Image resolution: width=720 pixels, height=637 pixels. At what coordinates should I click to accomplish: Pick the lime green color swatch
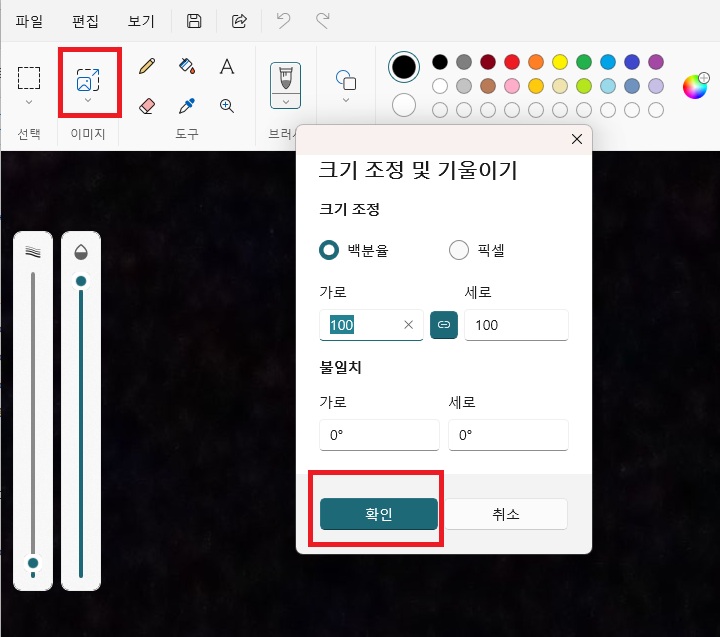click(584, 86)
